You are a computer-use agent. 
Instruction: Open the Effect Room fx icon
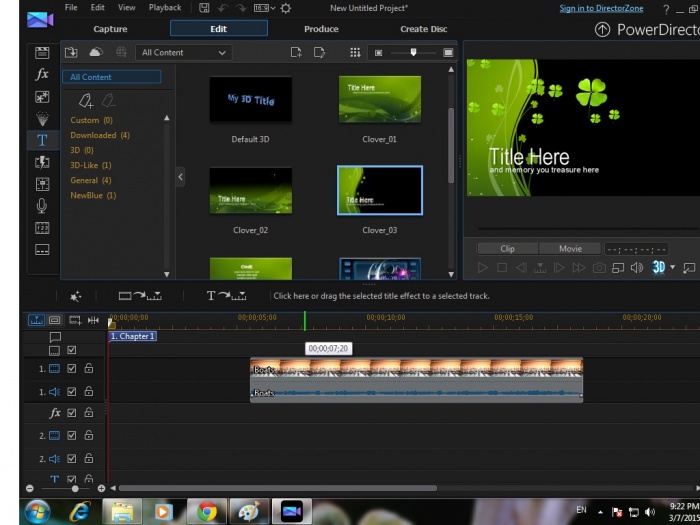pyautogui.click(x=42, y=75)
